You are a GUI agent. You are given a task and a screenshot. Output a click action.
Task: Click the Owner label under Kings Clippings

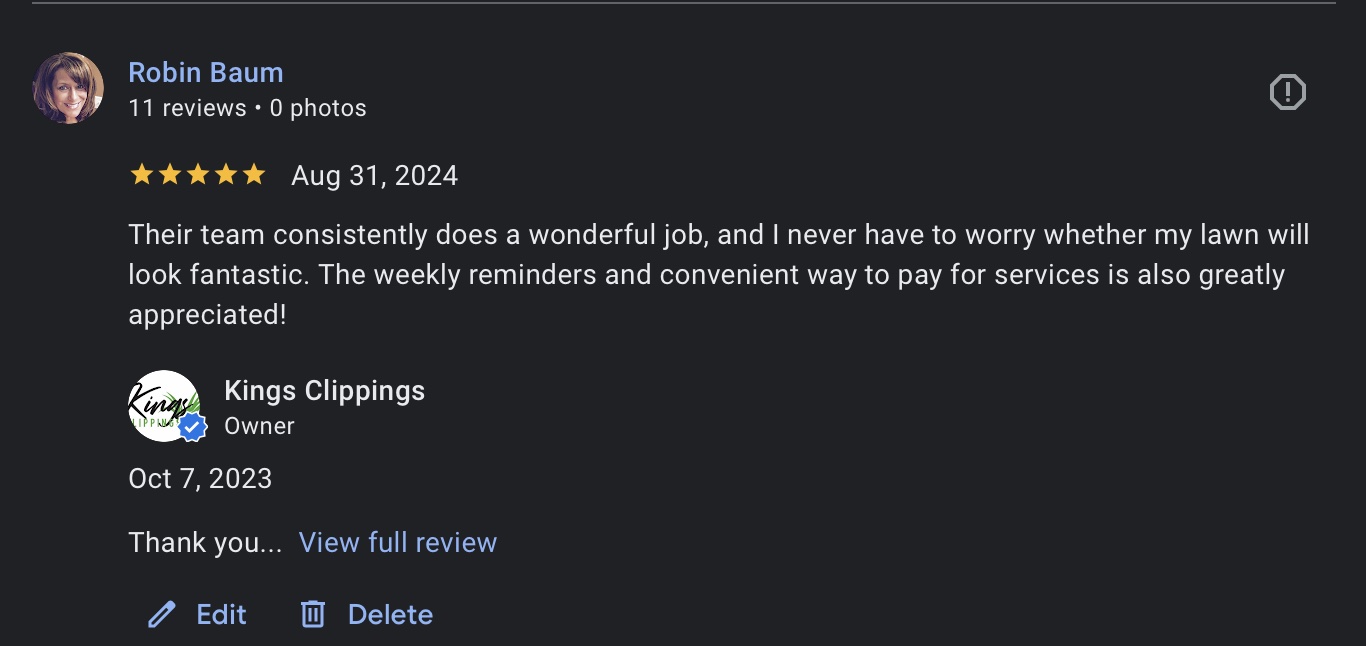[259, 425]
